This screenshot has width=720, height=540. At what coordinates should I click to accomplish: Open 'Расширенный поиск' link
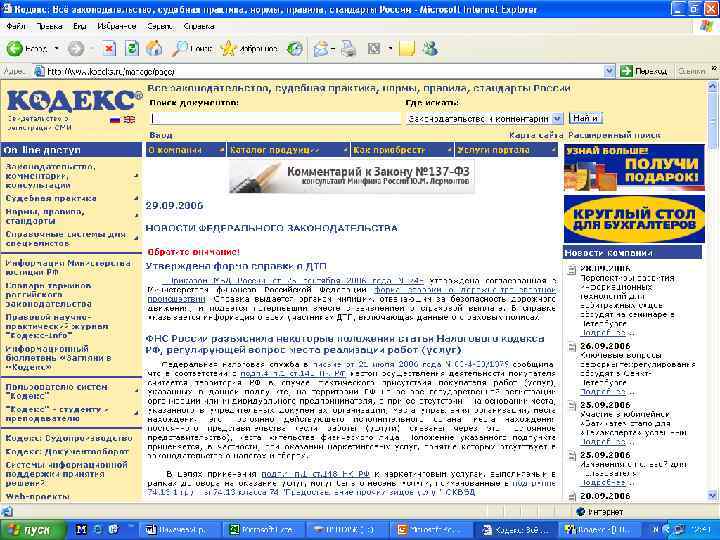[614, 135]
